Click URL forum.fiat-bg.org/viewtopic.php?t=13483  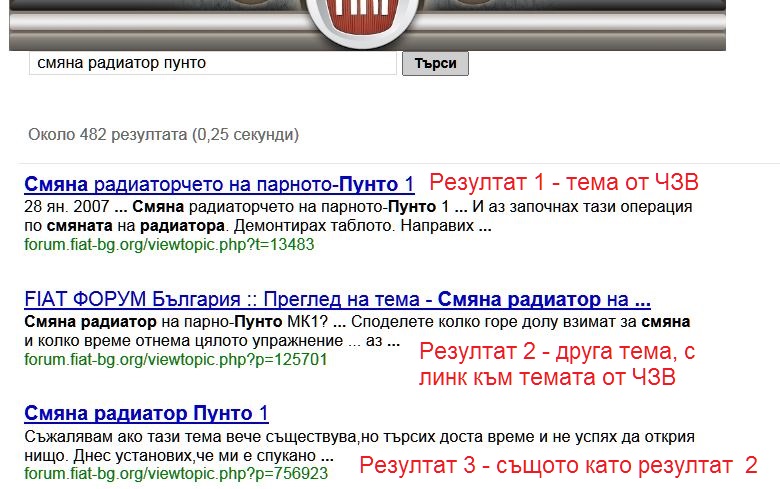pos(169,244)
